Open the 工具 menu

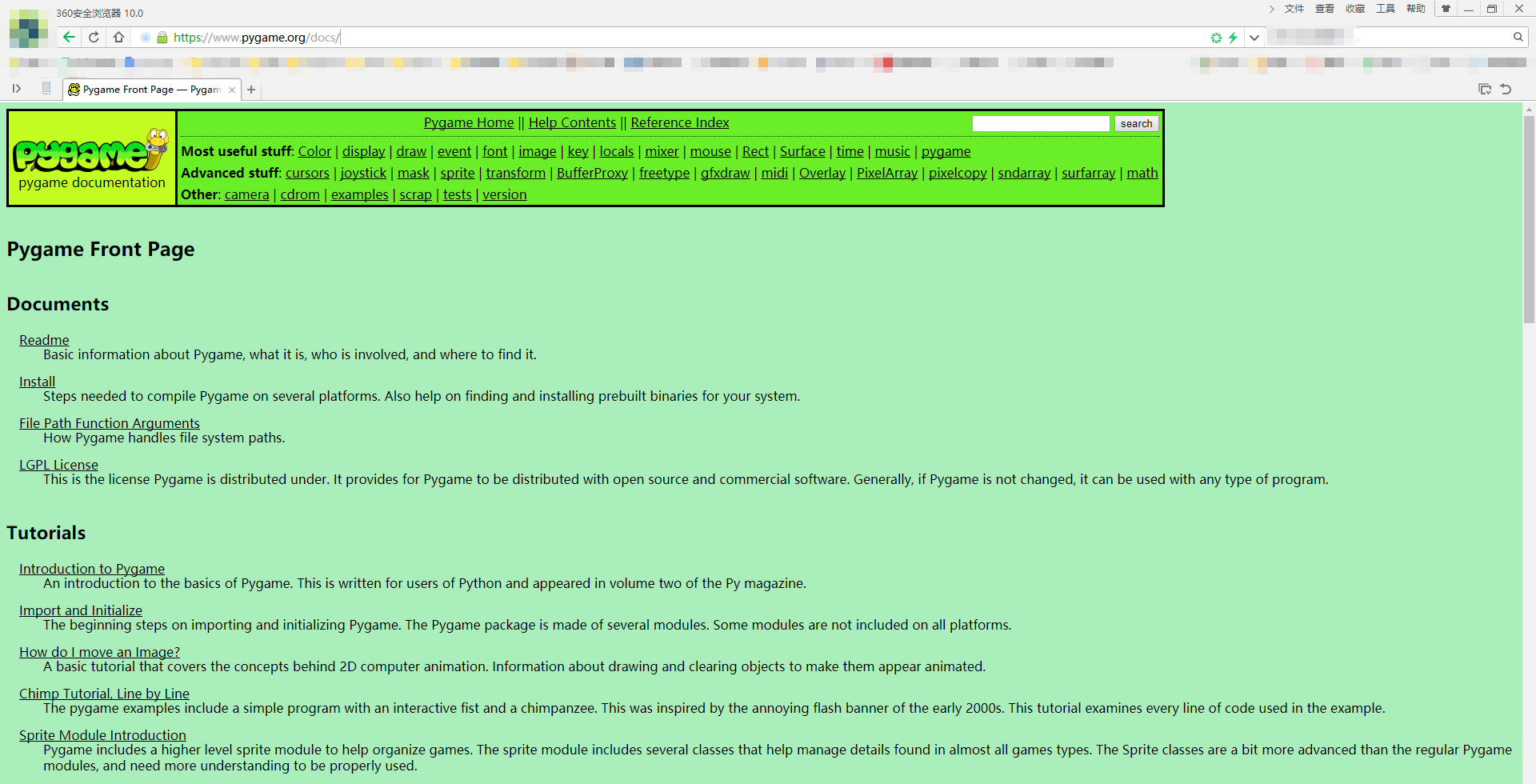(1386, 9)
